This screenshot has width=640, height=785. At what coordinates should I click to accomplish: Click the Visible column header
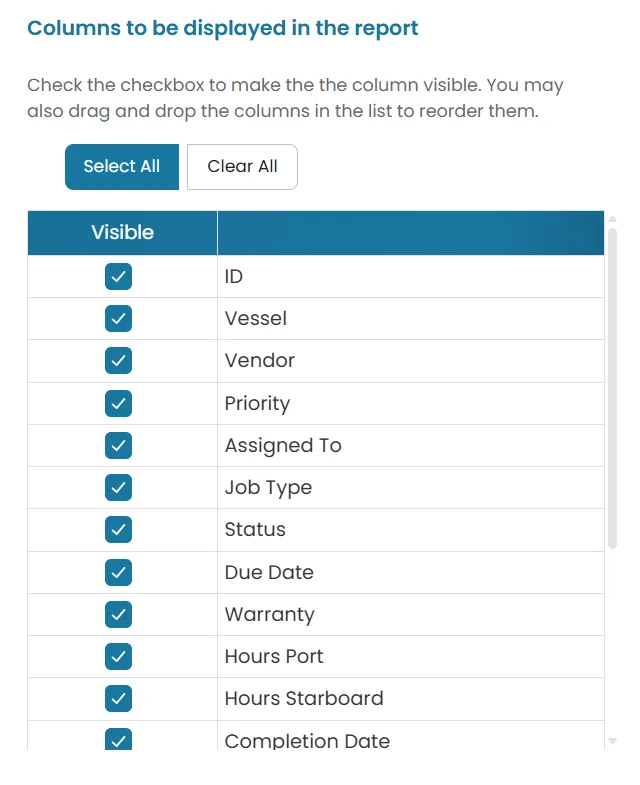click(x=122, y=233)
